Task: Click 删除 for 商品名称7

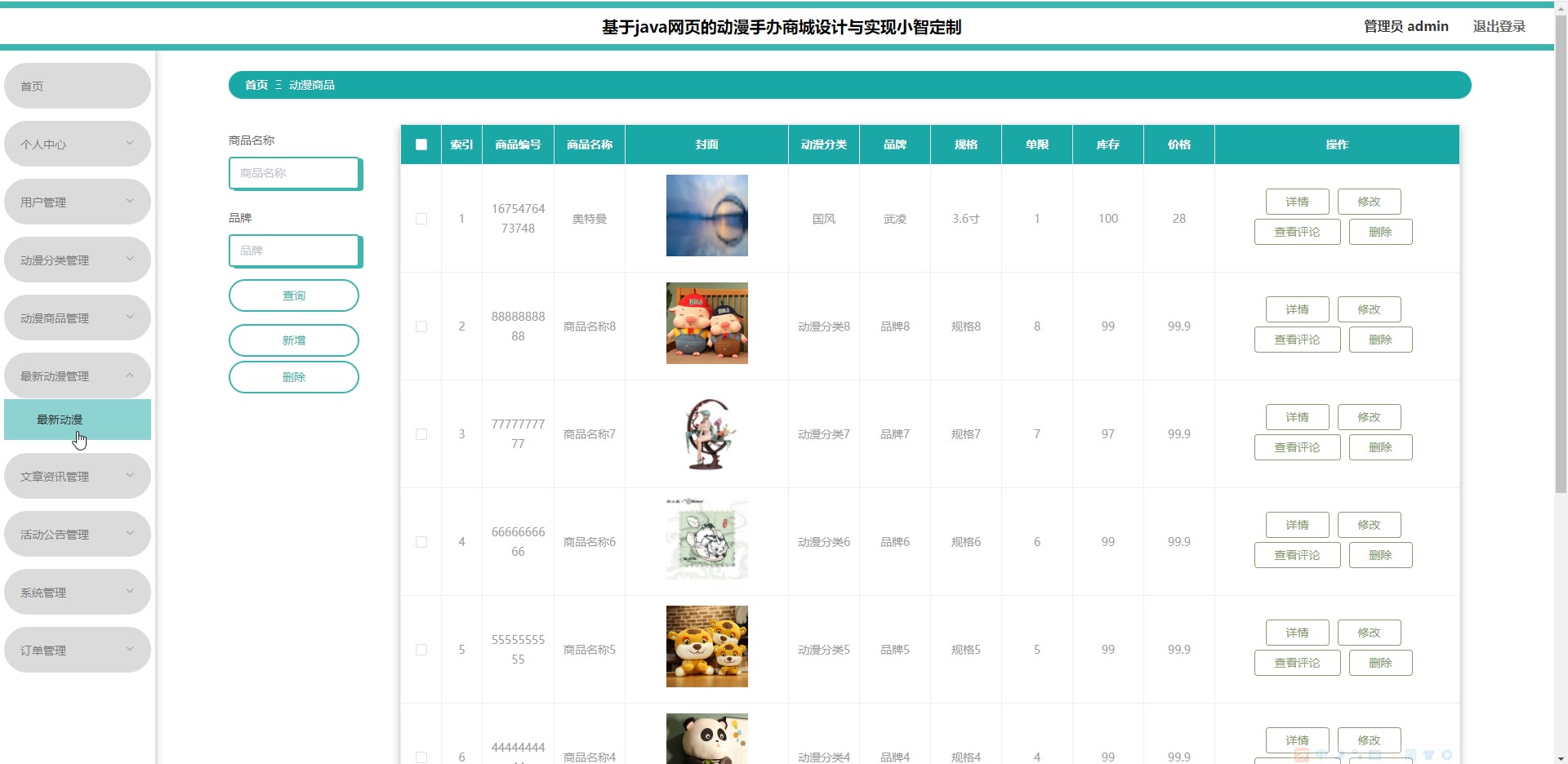Action: [x=1380, y=447]
